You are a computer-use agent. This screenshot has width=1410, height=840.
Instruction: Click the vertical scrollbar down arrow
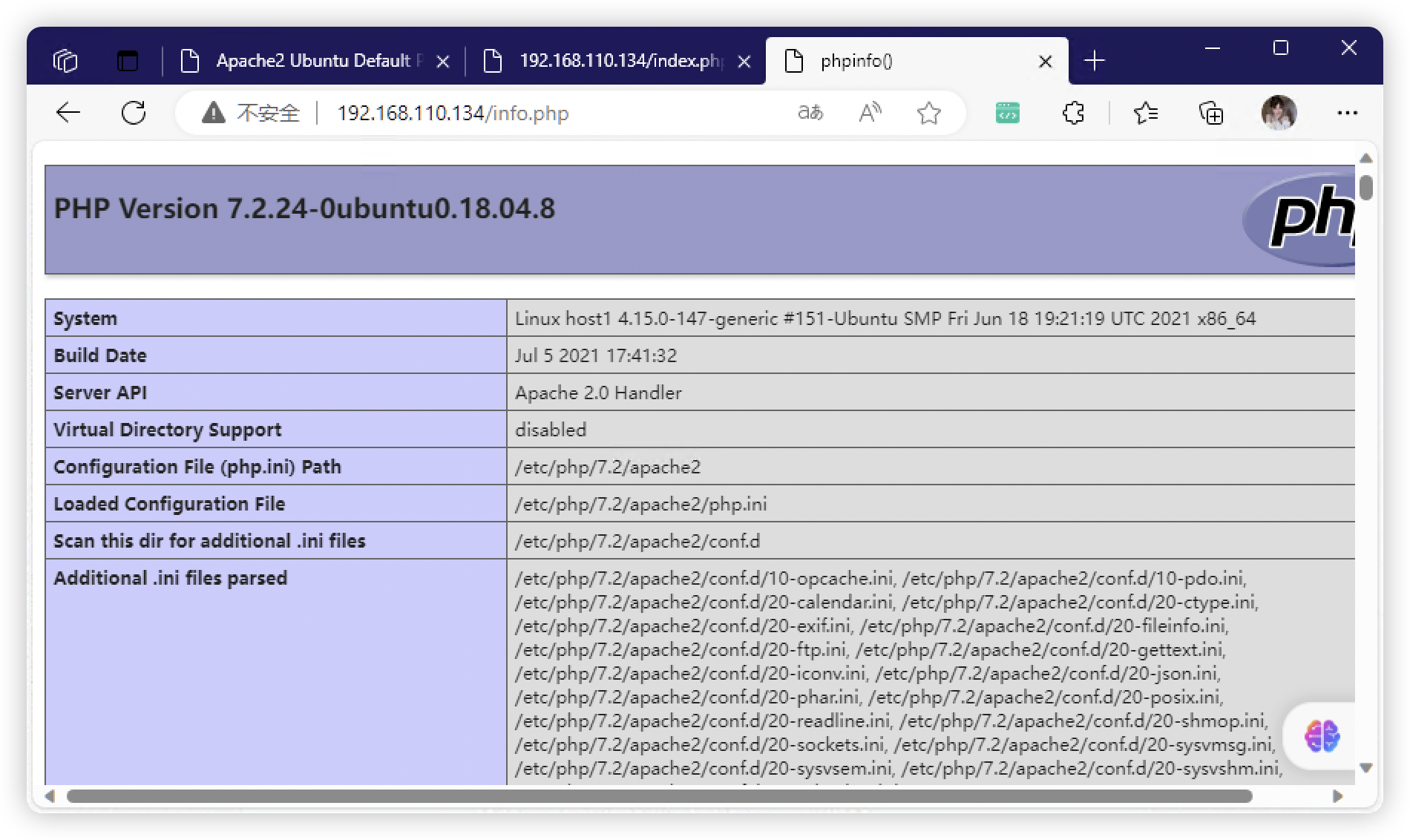click(1365, 768)
